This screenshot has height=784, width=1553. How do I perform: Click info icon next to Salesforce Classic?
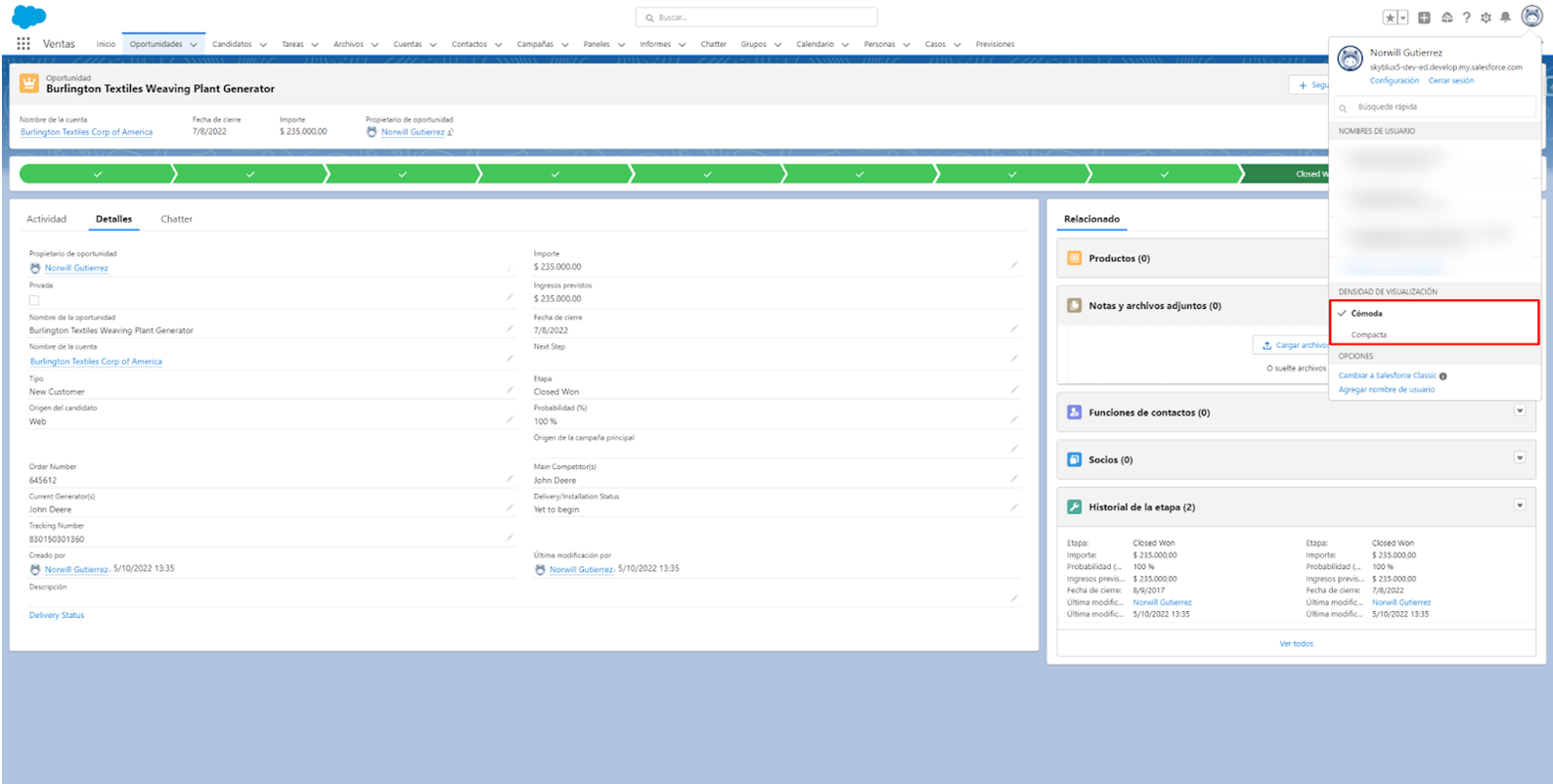point(1443,376)
